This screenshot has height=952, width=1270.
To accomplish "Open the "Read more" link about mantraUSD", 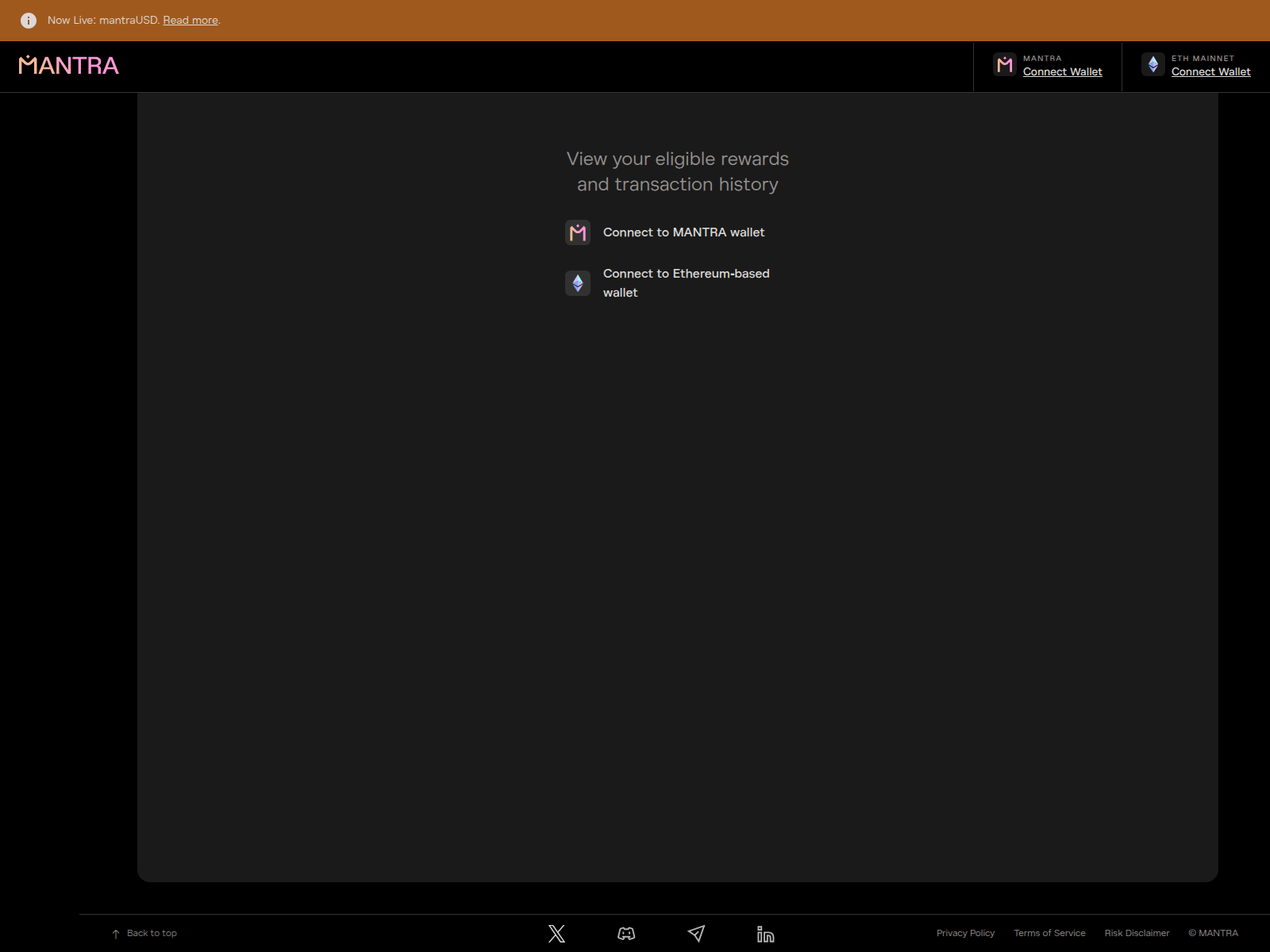I will tap(190, 21).
